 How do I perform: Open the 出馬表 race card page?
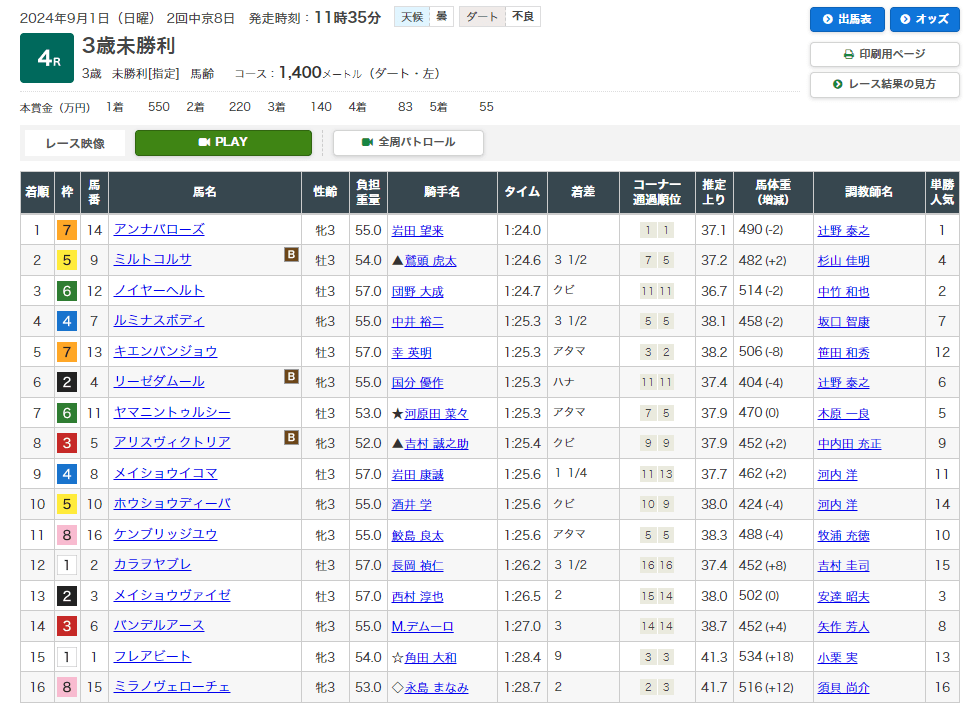(846, 19)
